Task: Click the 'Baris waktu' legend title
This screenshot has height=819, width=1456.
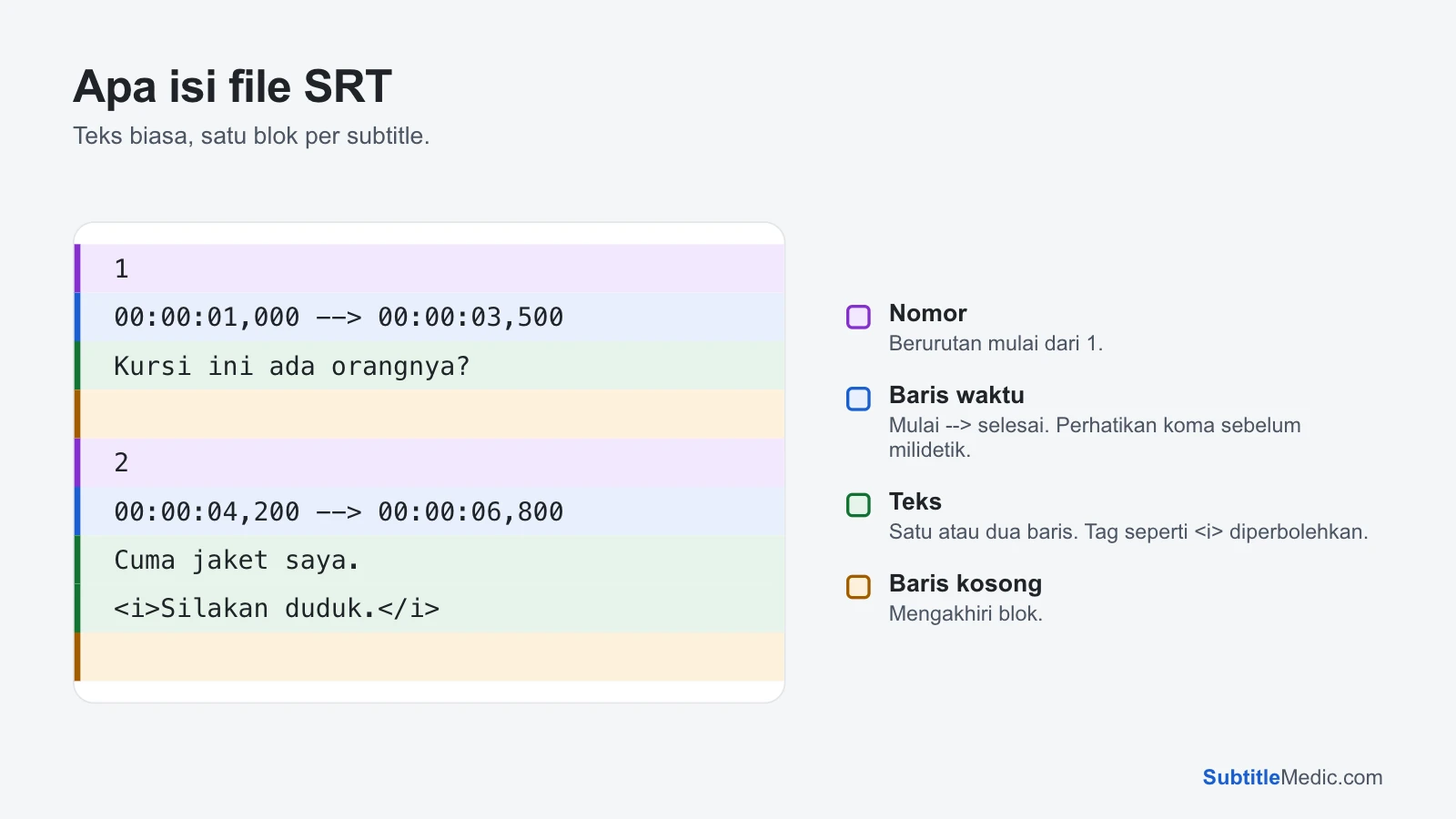Action: (956, 395)
